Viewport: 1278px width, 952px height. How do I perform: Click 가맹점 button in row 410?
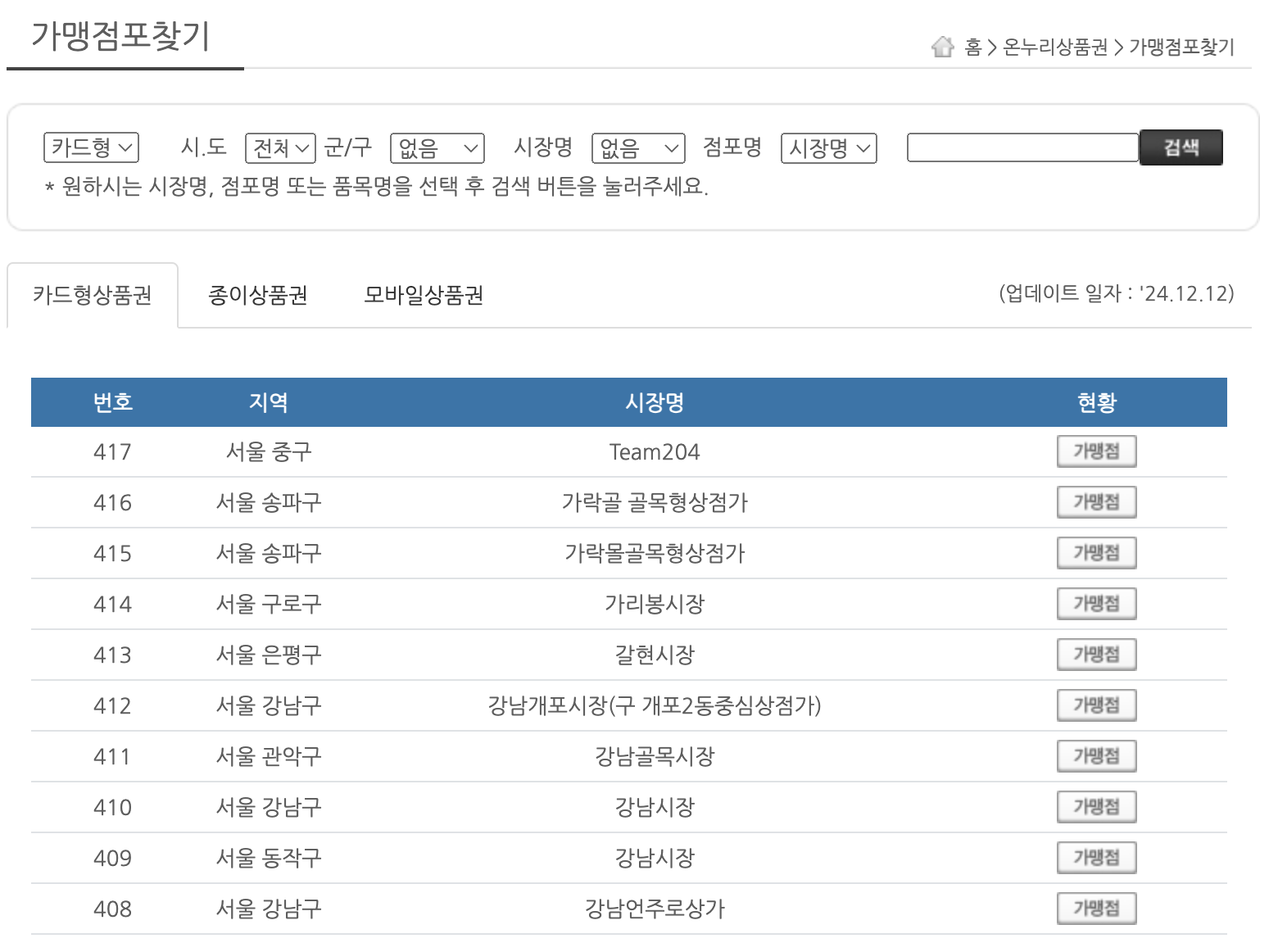point(1097,807)
